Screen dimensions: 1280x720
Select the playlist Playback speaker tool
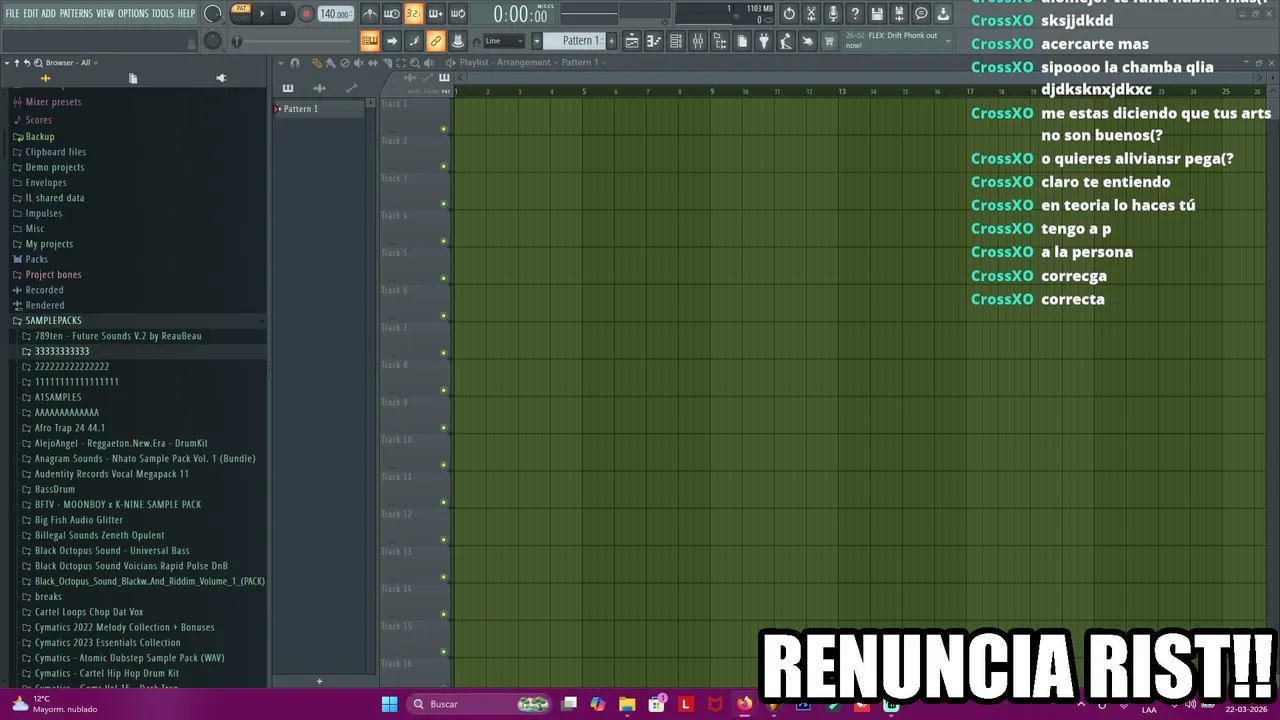tap(429, 63)
